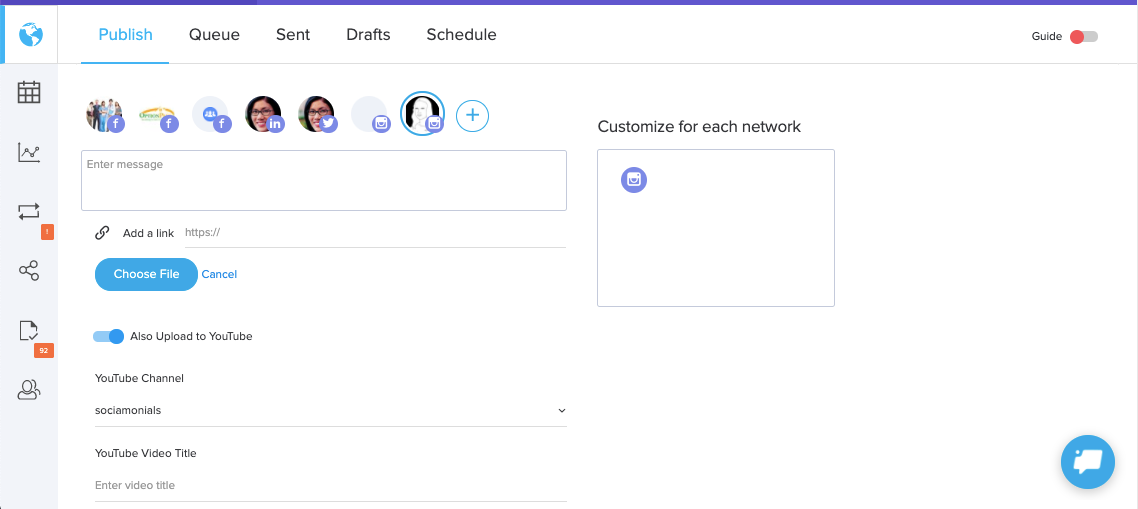Image resolution: width=1138 pixels, height=509 pixels.
Task: Click the globe logo icon
Action: 30,34
